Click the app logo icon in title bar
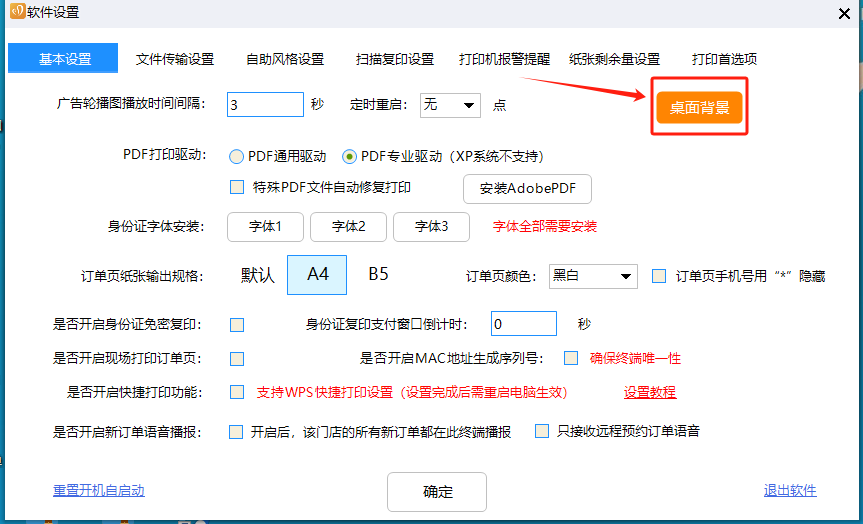Screen dimensions: 863x524 click(x=16, y=11)
